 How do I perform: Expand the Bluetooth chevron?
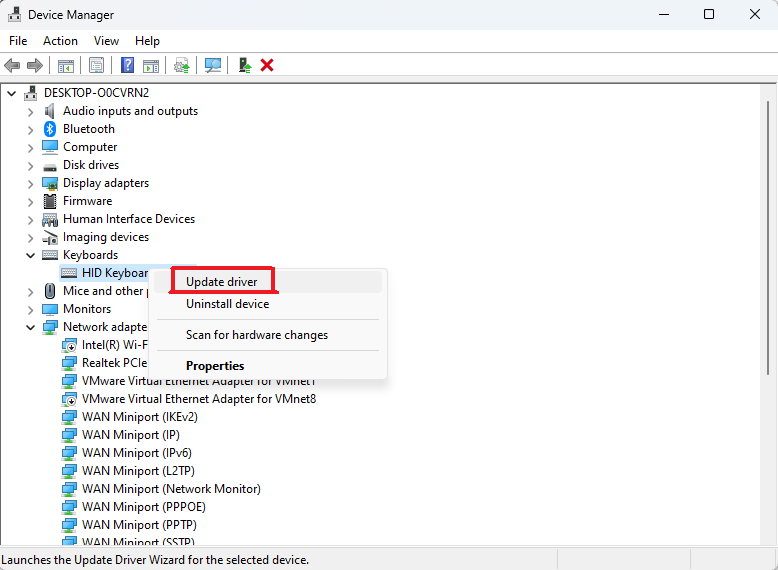point(31,130)
